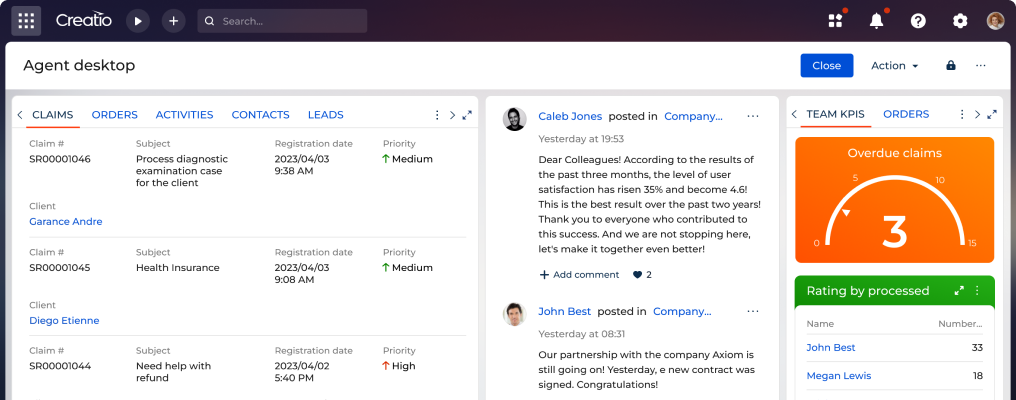This screenshot has width=1016, height=400.
Task: Click the blue Close button
Action: click(826, 66)
